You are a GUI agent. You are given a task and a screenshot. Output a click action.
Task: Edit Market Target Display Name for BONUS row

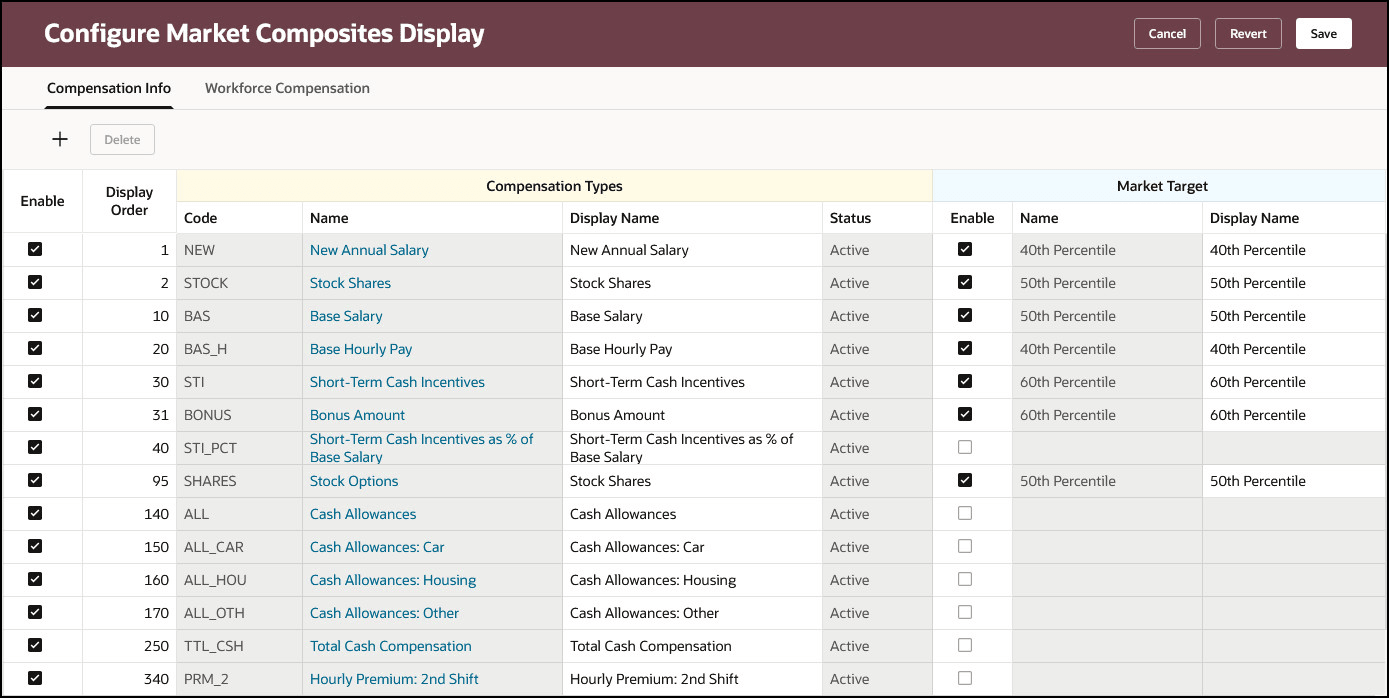[x=1294, y=415]
